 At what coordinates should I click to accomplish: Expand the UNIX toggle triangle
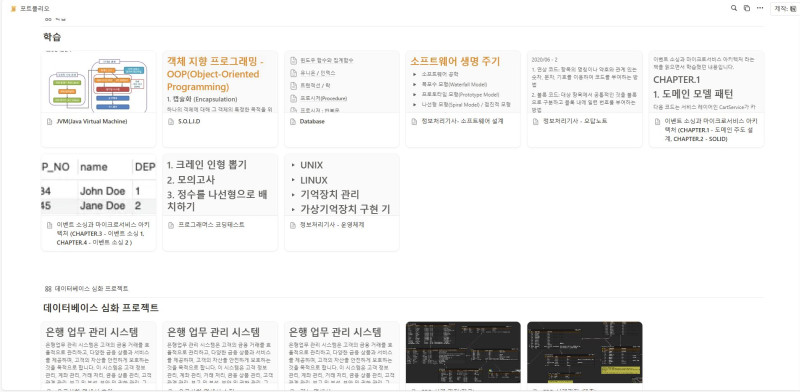(293, 165)
